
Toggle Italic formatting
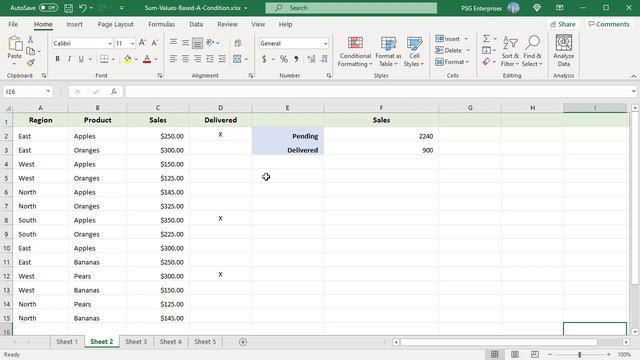(x=69, y=59)
